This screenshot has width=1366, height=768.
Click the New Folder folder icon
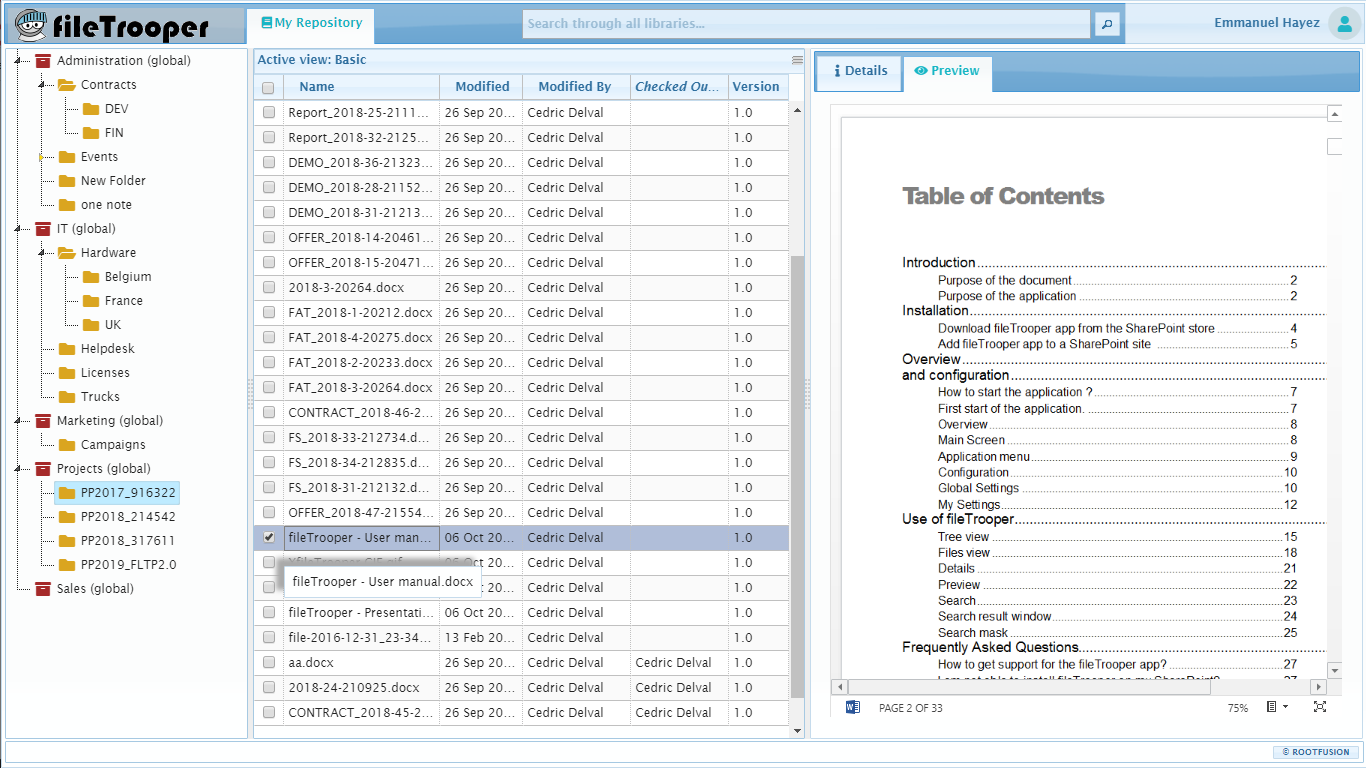point(67,181)
